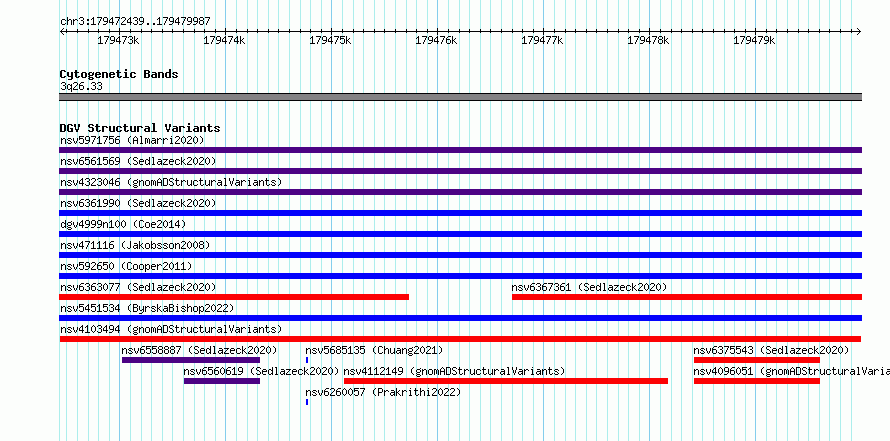This screenshot has height=441, width=890.
Task: Click the 179473k ruler position
Action: tap(118, 40)
